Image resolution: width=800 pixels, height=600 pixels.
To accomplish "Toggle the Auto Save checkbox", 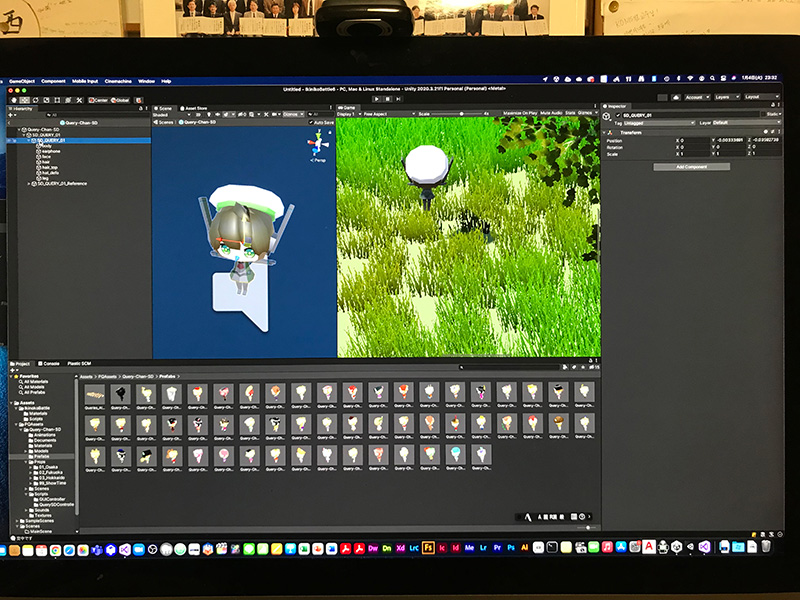I will 311,122.
